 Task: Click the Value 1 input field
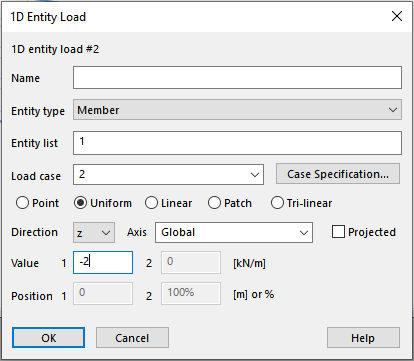point(103,263)
